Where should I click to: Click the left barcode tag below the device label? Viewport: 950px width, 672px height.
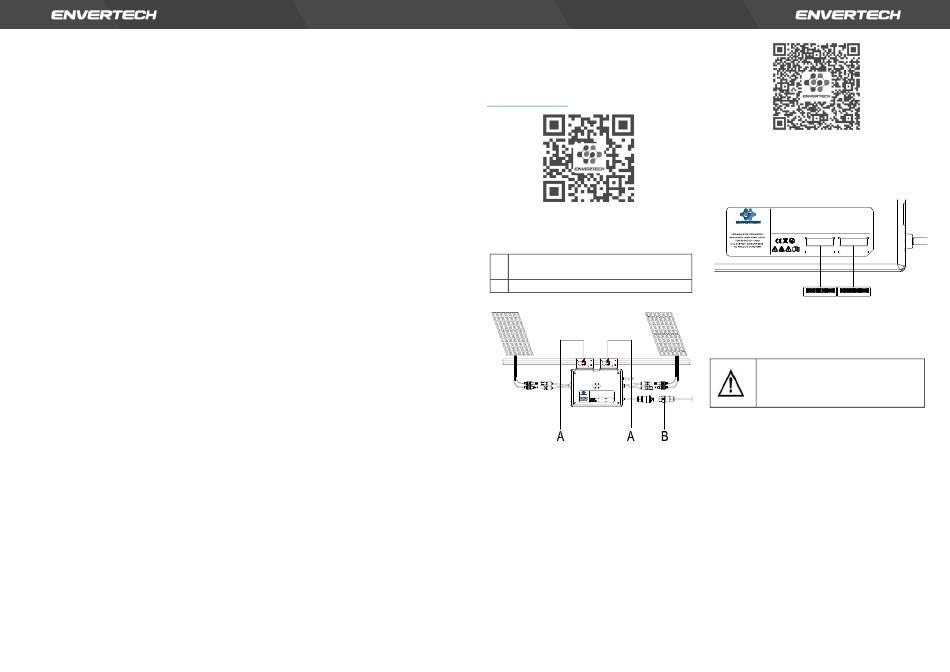(x=820, y=291)
